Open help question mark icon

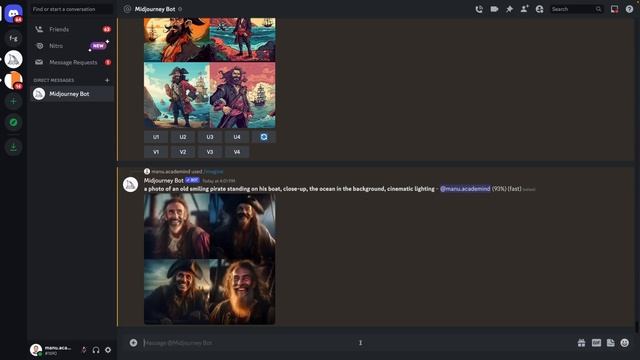coord(629,9)
